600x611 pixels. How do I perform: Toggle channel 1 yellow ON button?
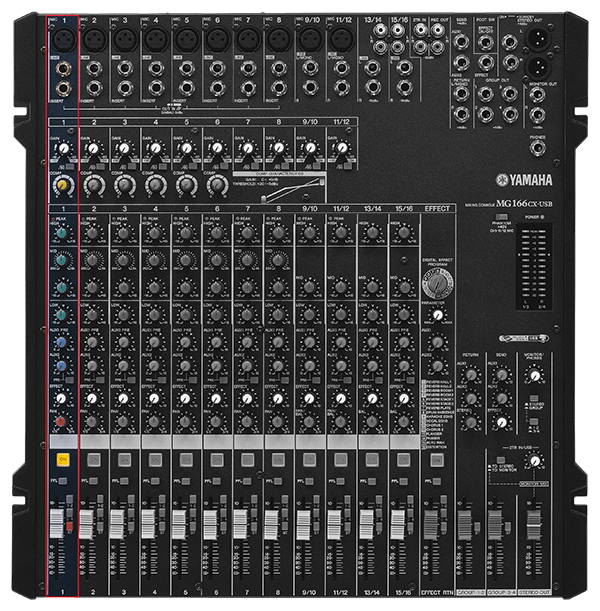pyautogui.click(x=63, y=459)
